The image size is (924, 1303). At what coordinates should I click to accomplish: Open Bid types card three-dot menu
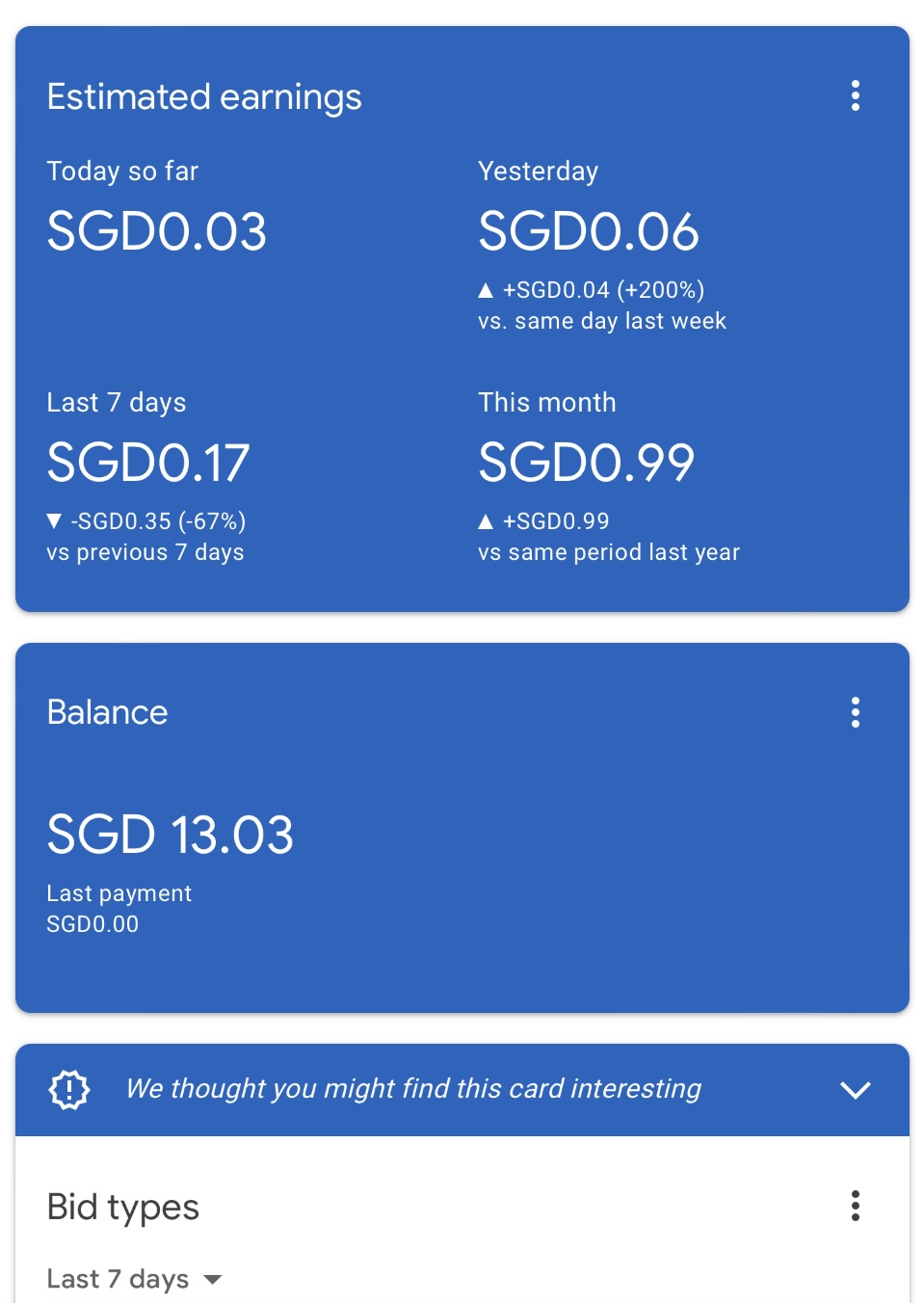coord(855,1206)
